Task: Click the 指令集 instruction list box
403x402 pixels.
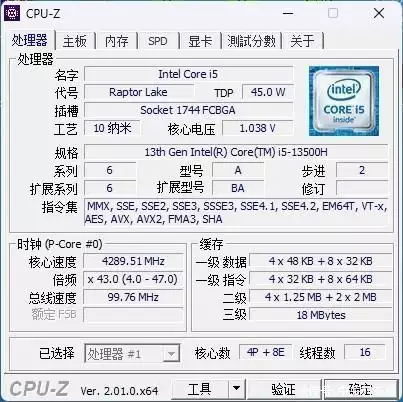Action: (236, 213)
